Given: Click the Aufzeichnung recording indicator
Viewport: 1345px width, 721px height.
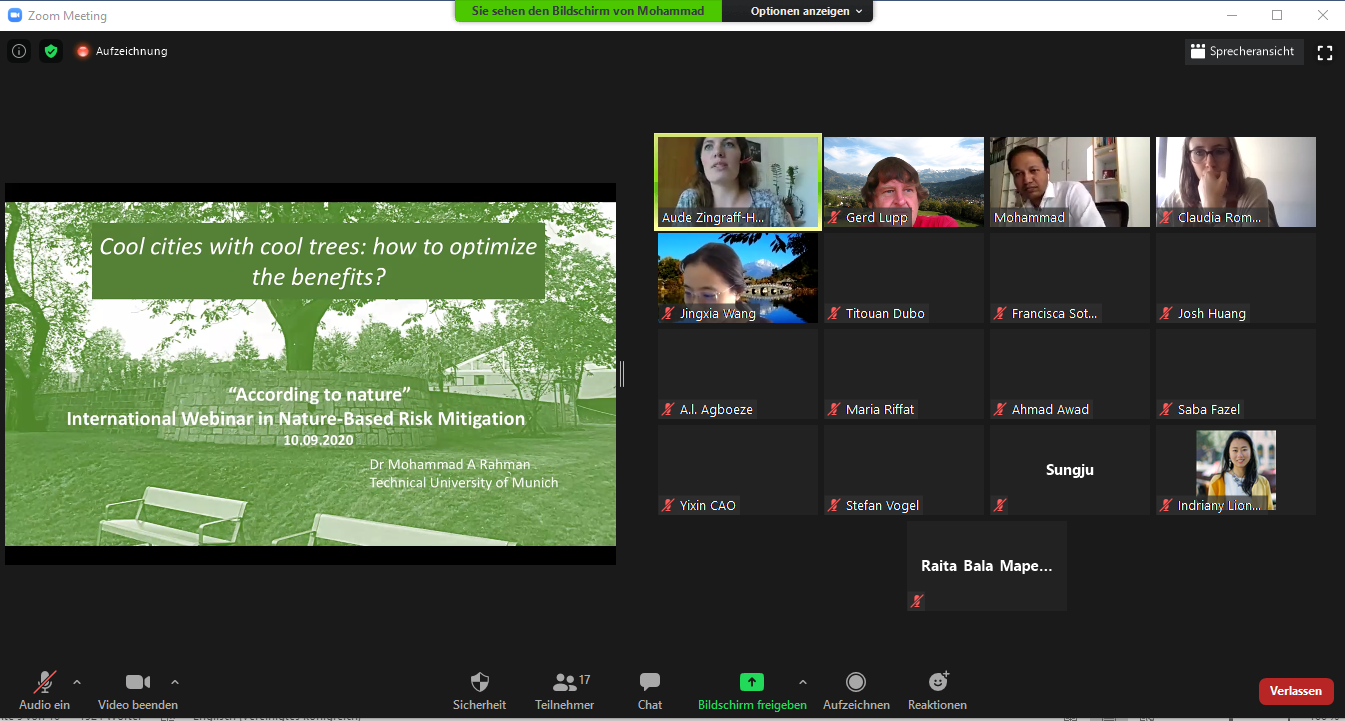Looking at the screenshot, I should (x=122, y=51).
